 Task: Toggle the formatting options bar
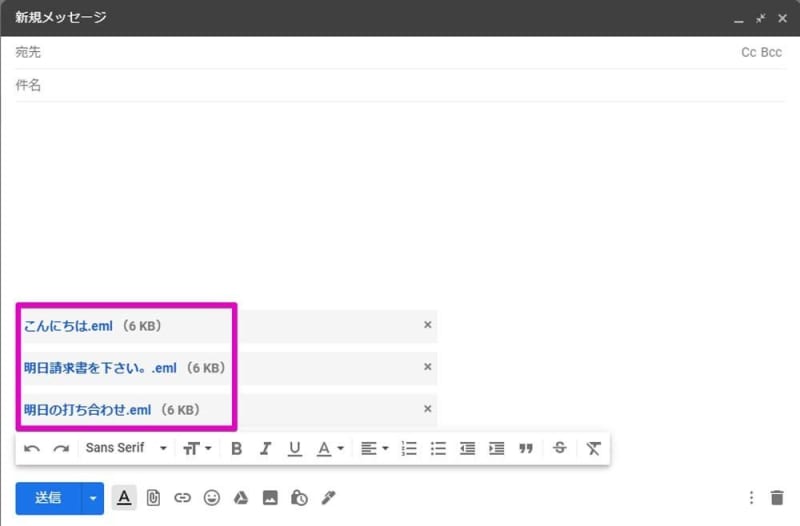point(124,497)
